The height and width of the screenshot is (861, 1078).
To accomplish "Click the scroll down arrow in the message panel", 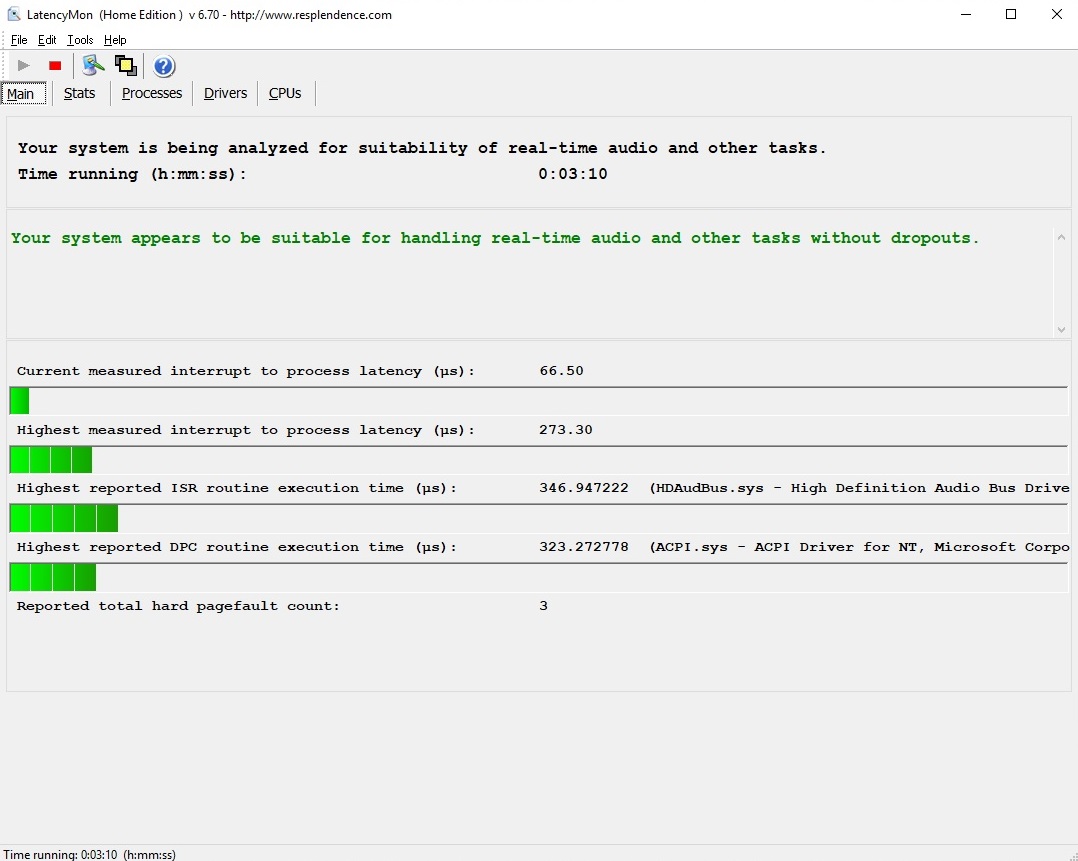I will click(1061, 329).
